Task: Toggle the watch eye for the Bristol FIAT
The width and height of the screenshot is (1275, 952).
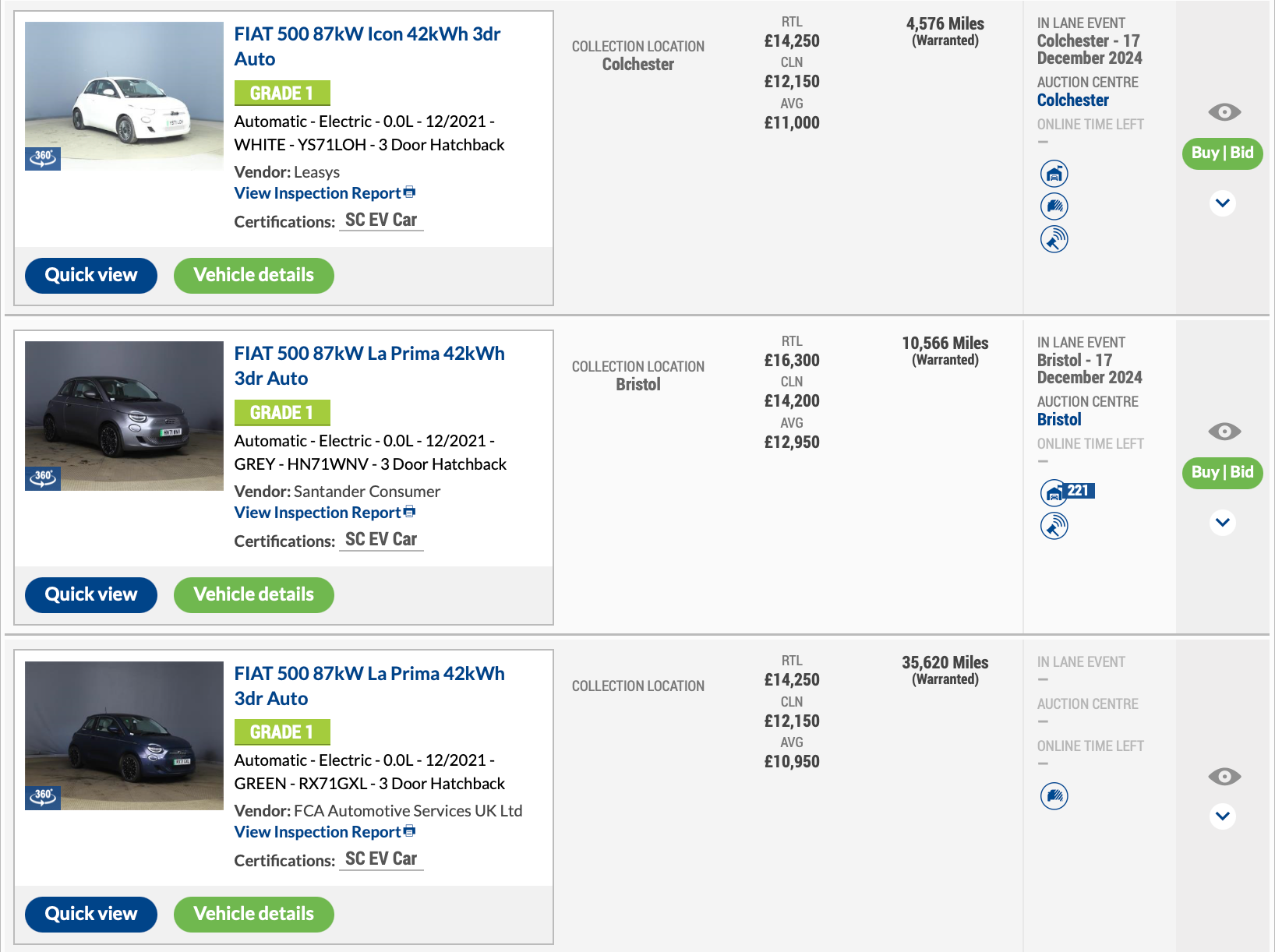Action: [1224, 432]
